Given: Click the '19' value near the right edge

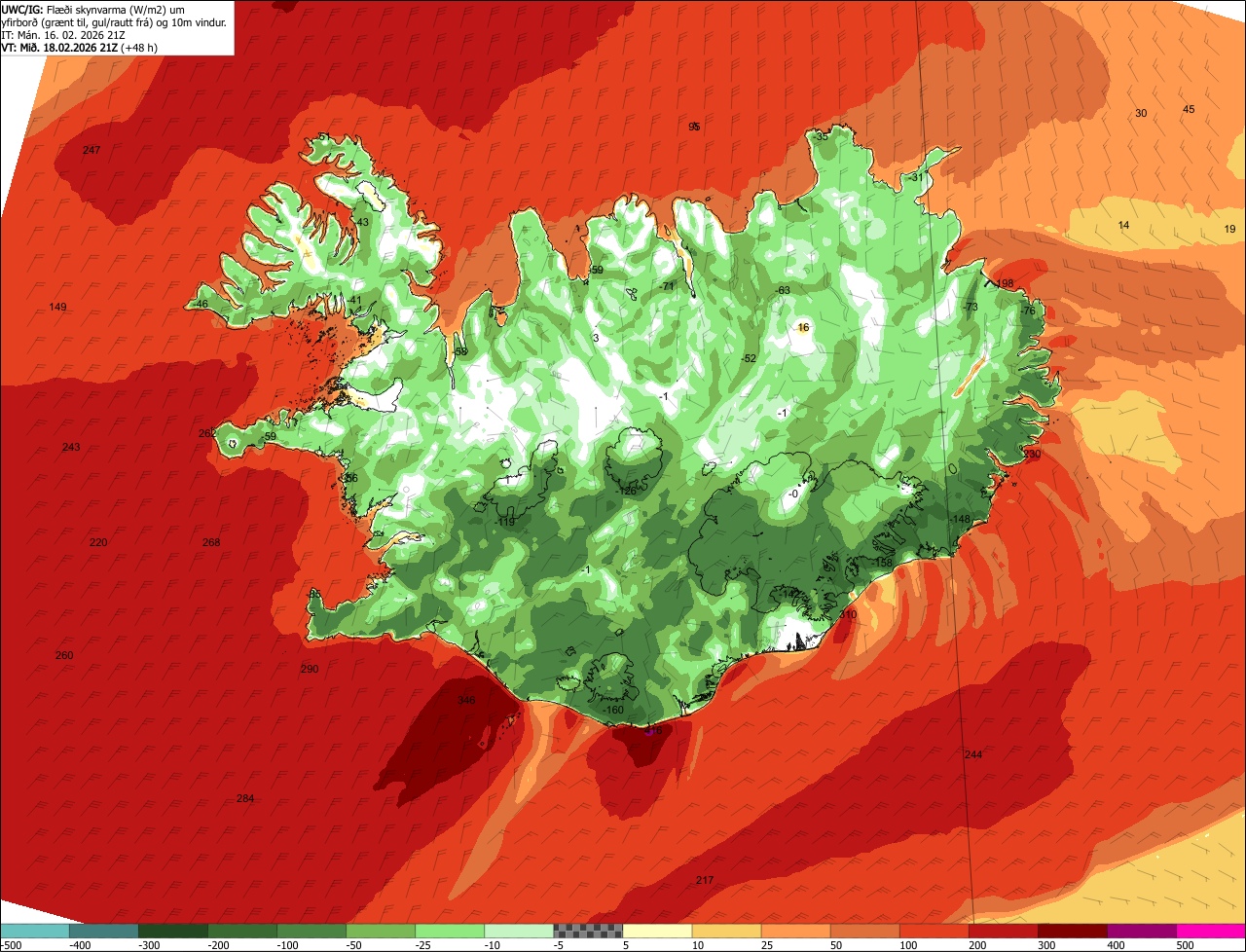Looking at the screenshot, I should (x=1229, y=229).
